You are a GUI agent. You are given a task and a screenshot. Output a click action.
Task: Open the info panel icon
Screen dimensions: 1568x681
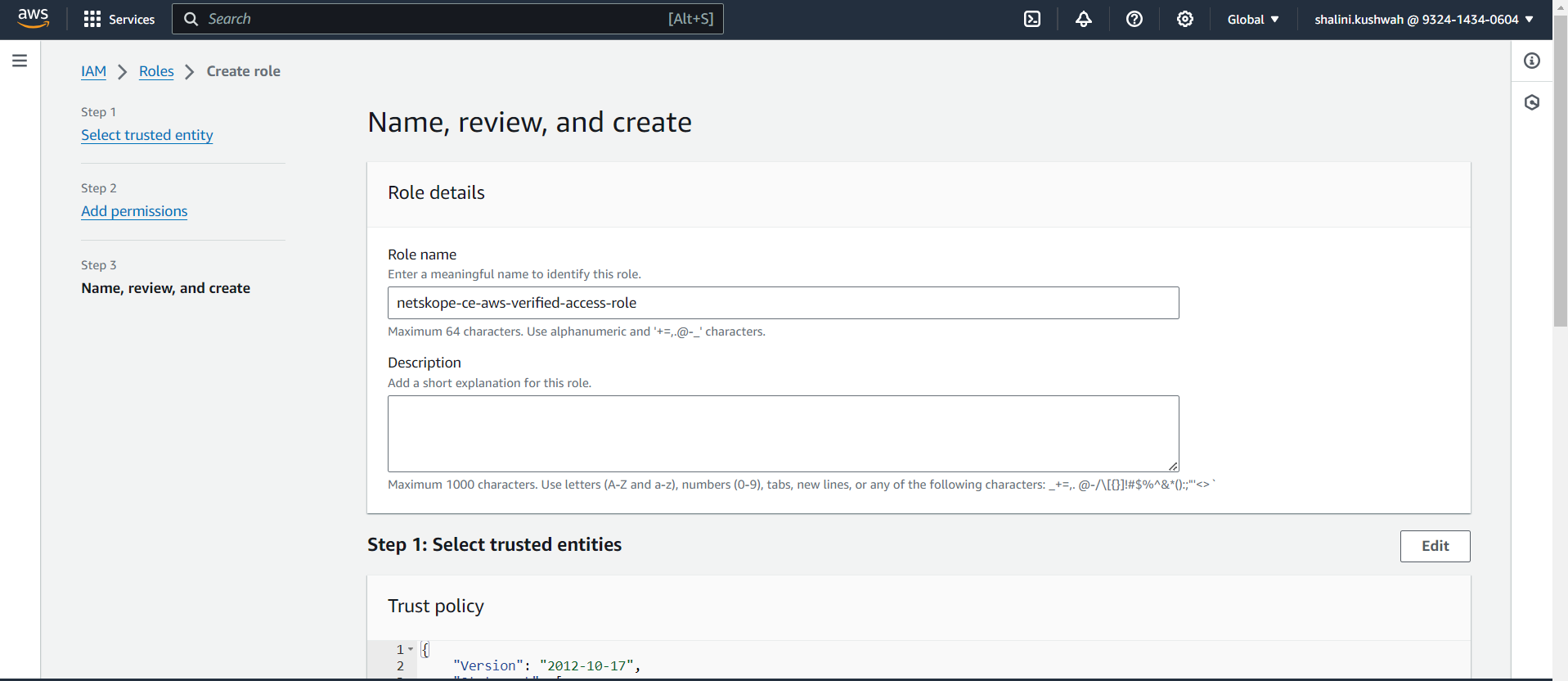click(1532, 61)
